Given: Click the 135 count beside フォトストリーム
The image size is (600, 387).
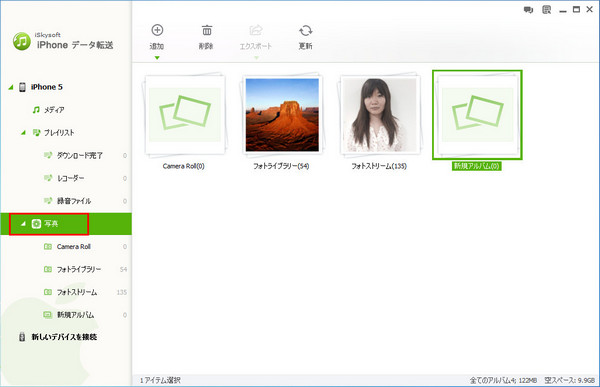Looking at the screenshot, I should tap(122, 292).
